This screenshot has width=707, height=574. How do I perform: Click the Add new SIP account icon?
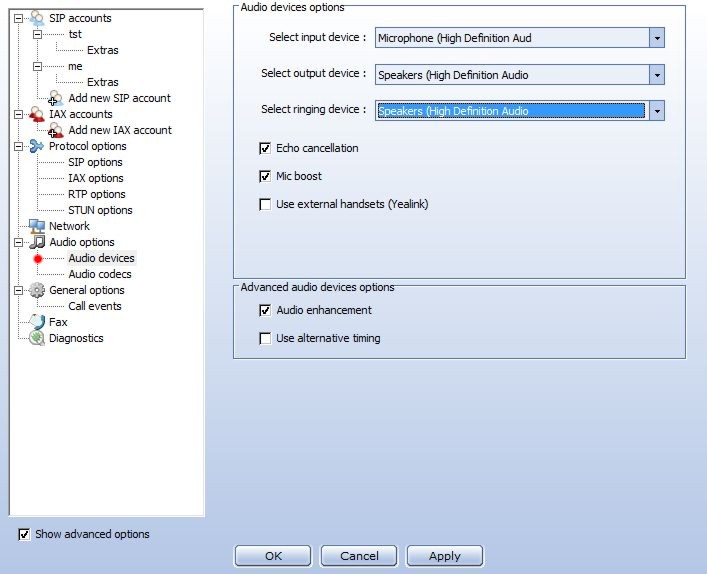pos(56,98)
